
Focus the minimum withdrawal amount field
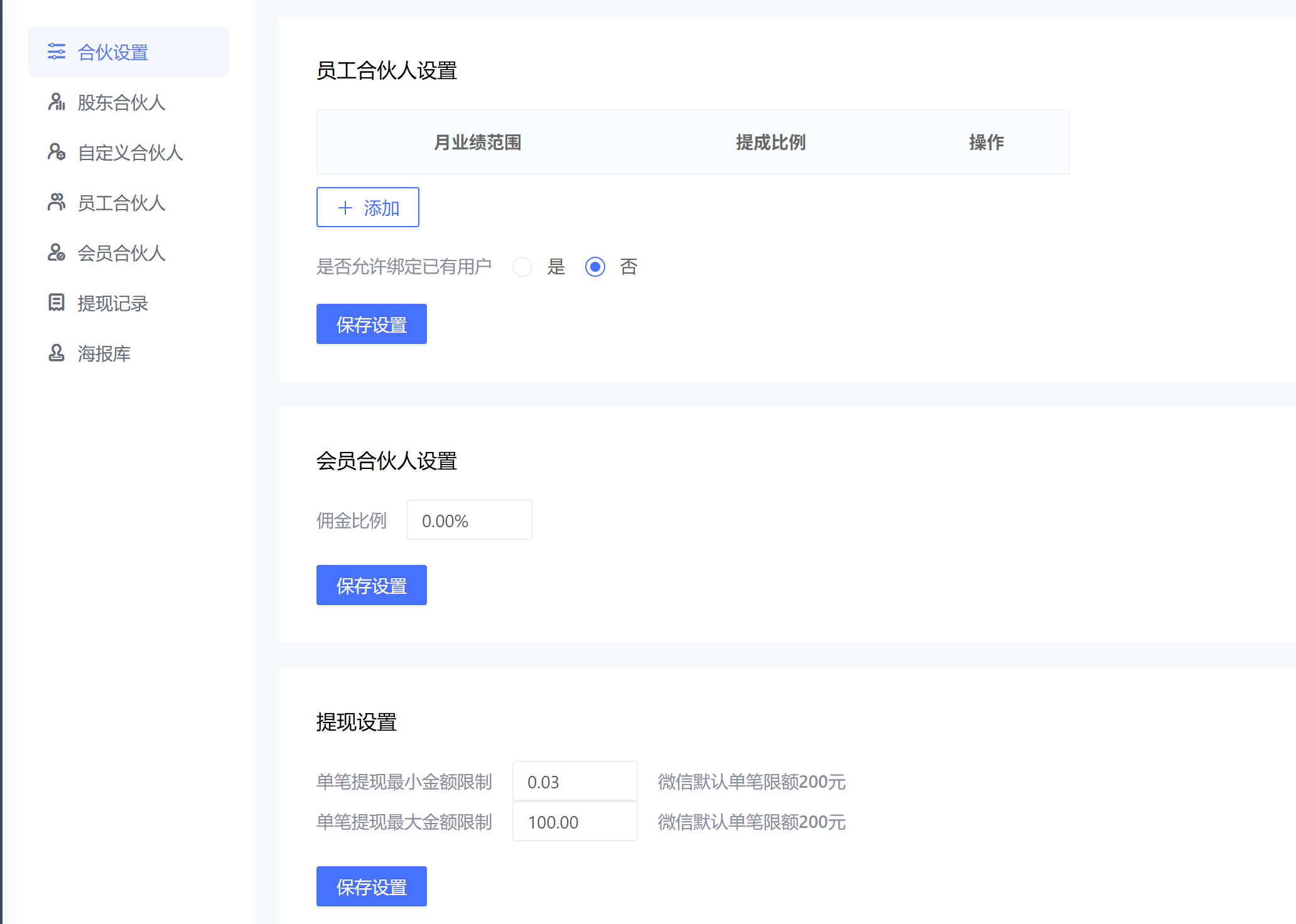coord(575,782)
